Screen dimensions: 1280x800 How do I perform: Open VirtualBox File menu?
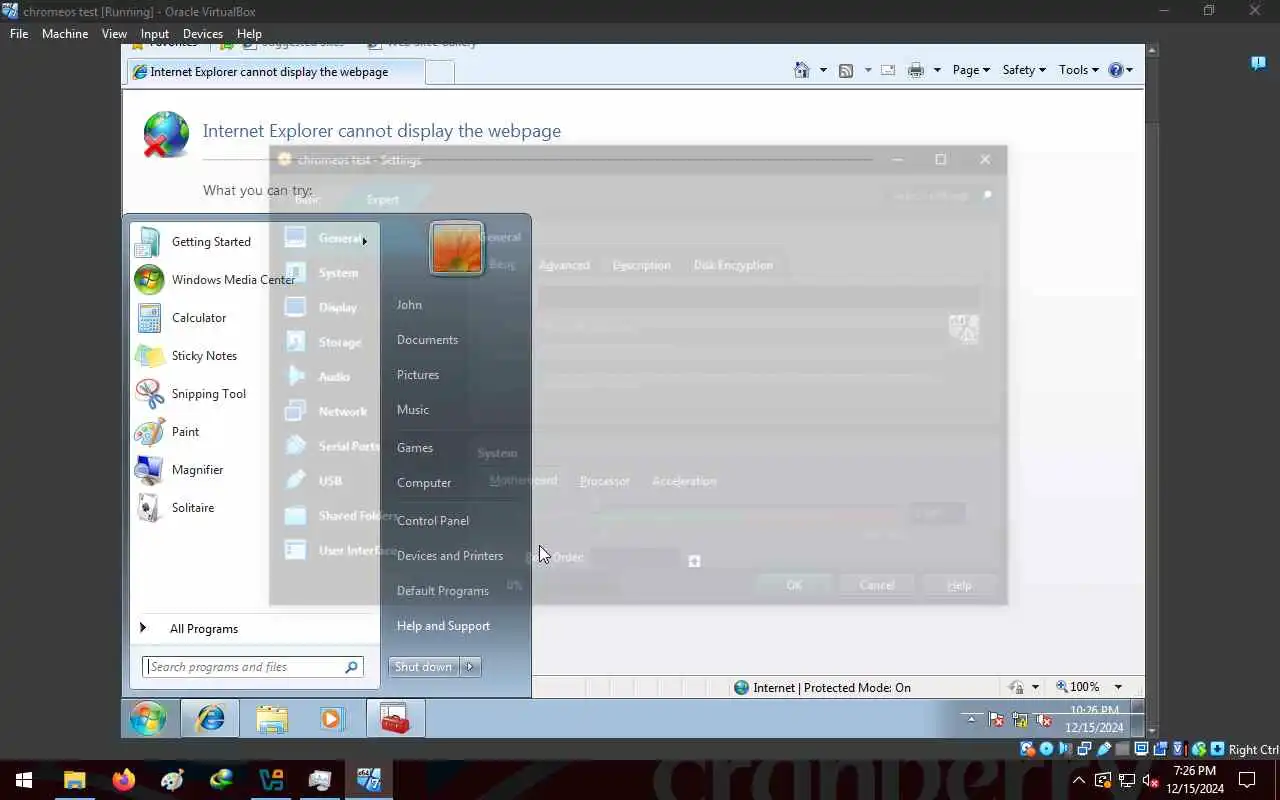19,34
